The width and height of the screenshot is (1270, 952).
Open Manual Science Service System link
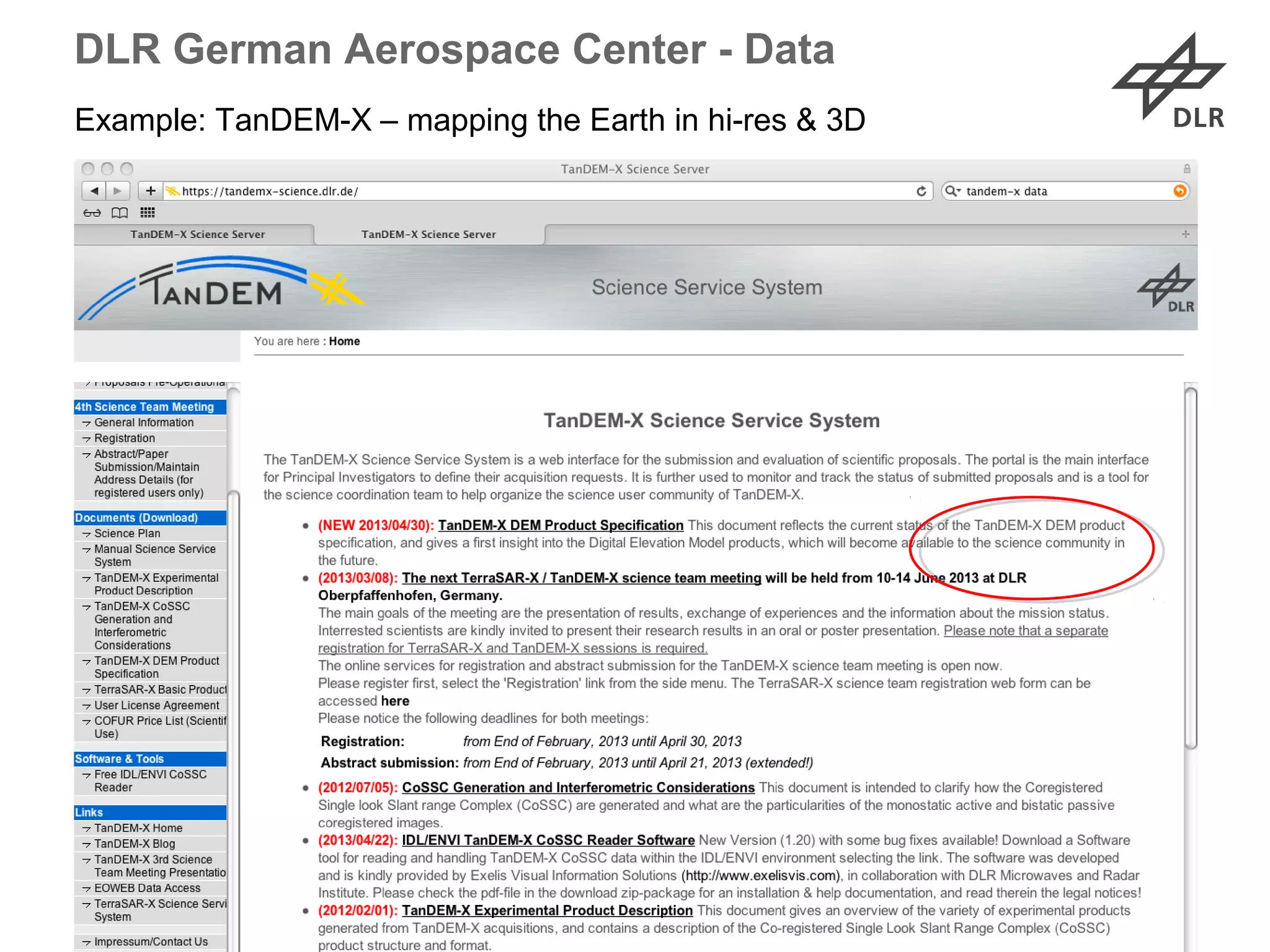[155, 555]
